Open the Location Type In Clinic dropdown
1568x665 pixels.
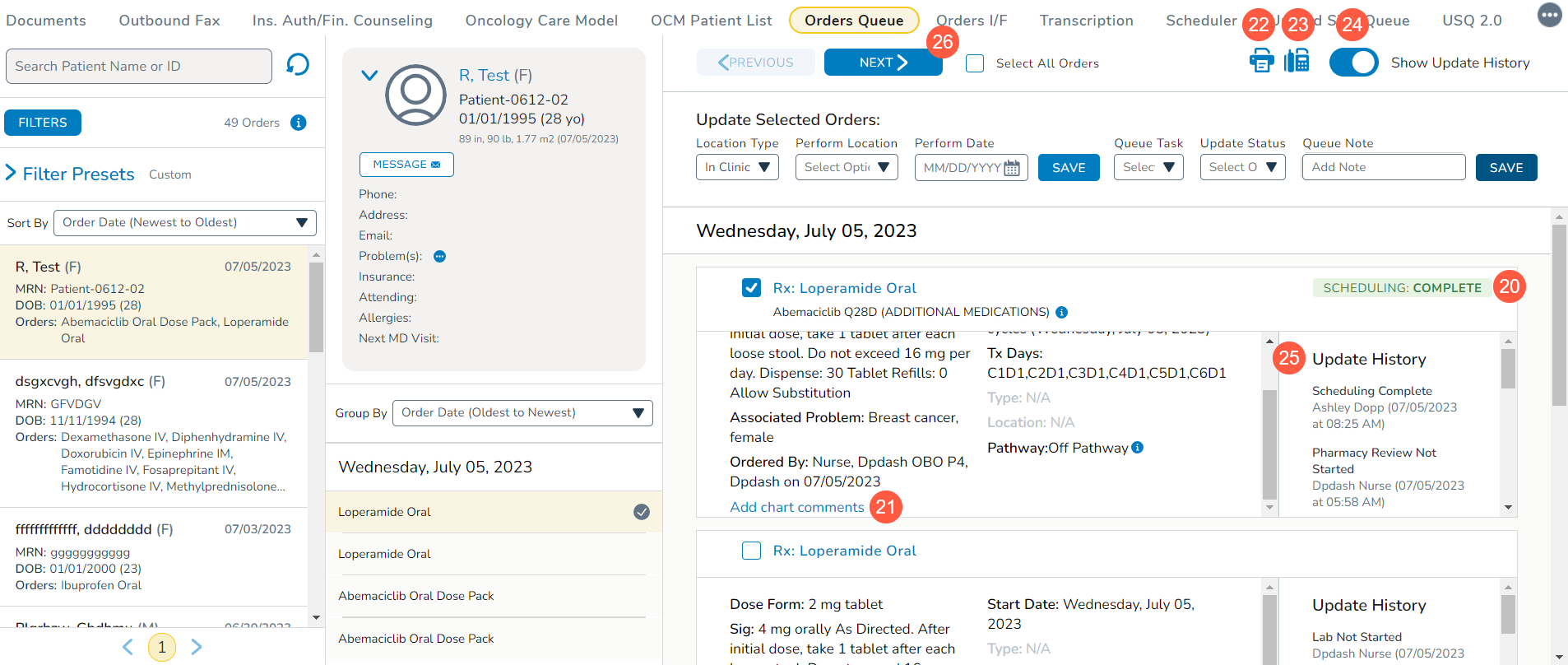click(737, 167)
